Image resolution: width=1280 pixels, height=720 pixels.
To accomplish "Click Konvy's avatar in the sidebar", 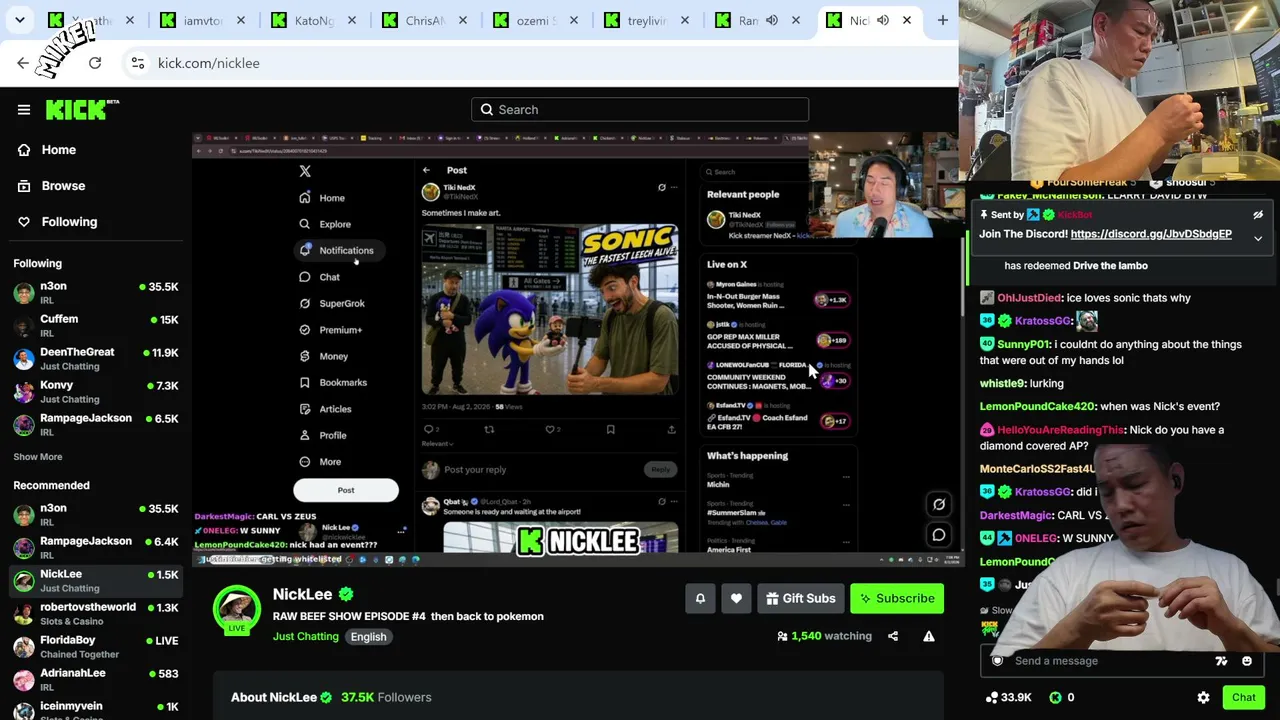I will pyautogui.click(x=23, y=392).
